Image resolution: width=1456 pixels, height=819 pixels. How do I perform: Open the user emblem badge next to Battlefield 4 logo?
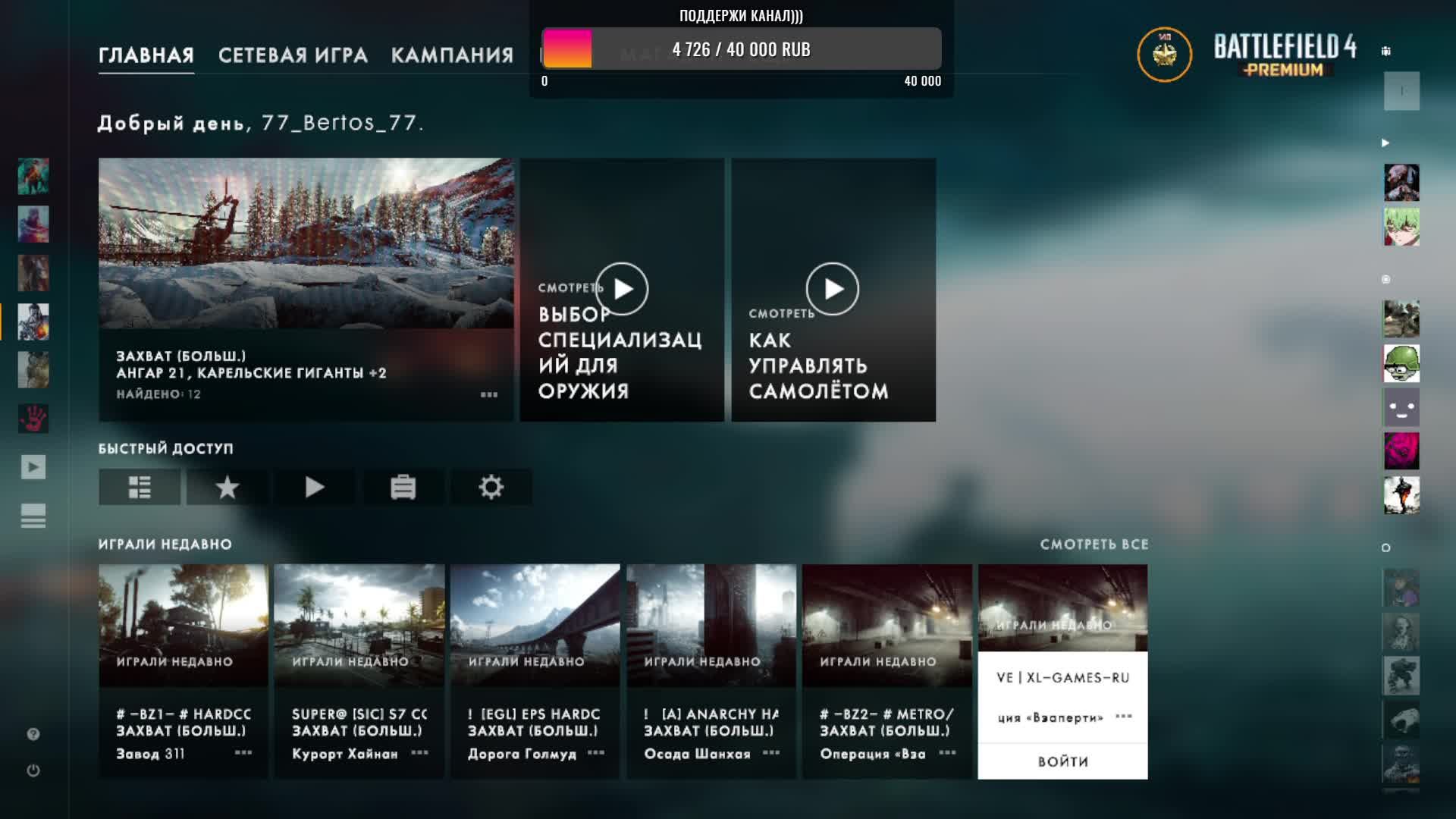(1163, 54)
